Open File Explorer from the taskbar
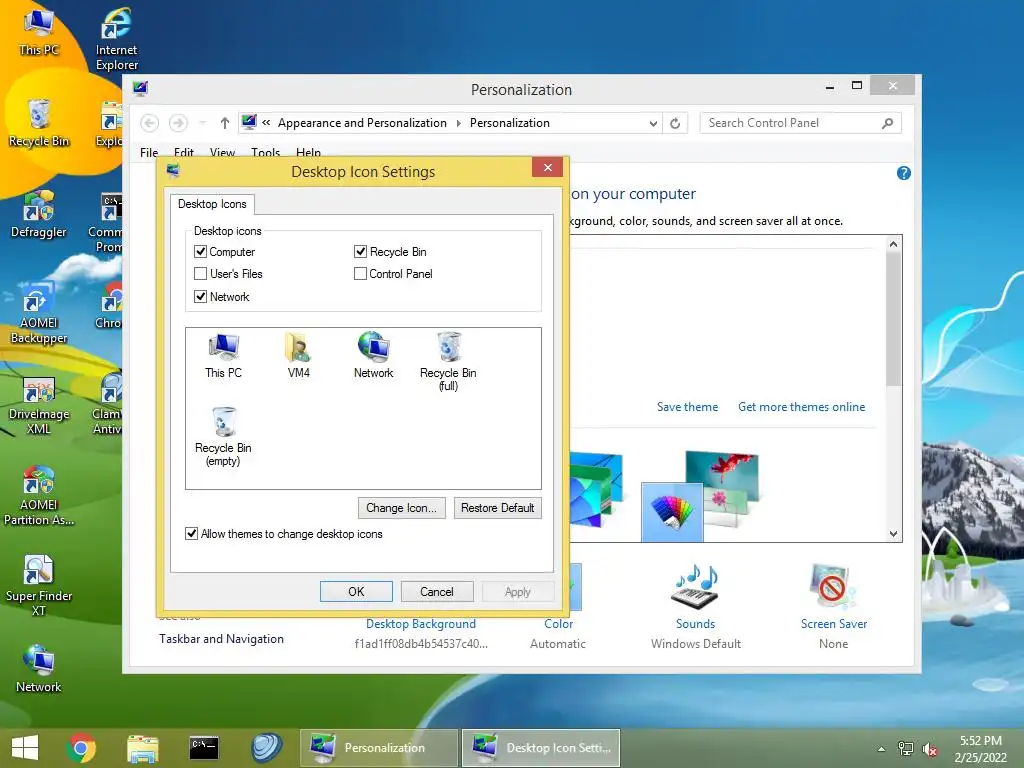The image size is (1024, 768). 142,748
